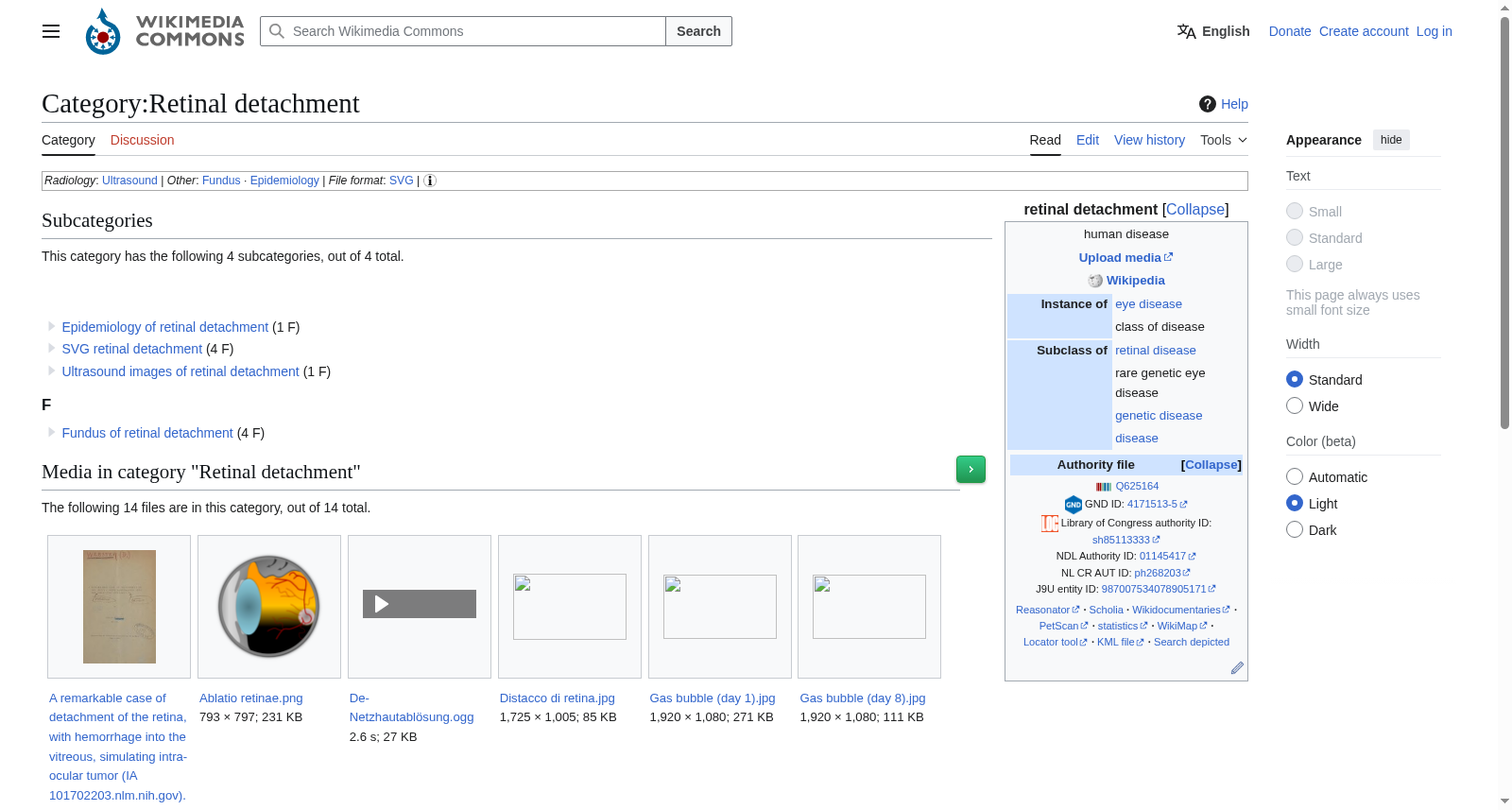Screen dimensions: 1512x810
Task: Open View history tab
Action: point(1149,140)
